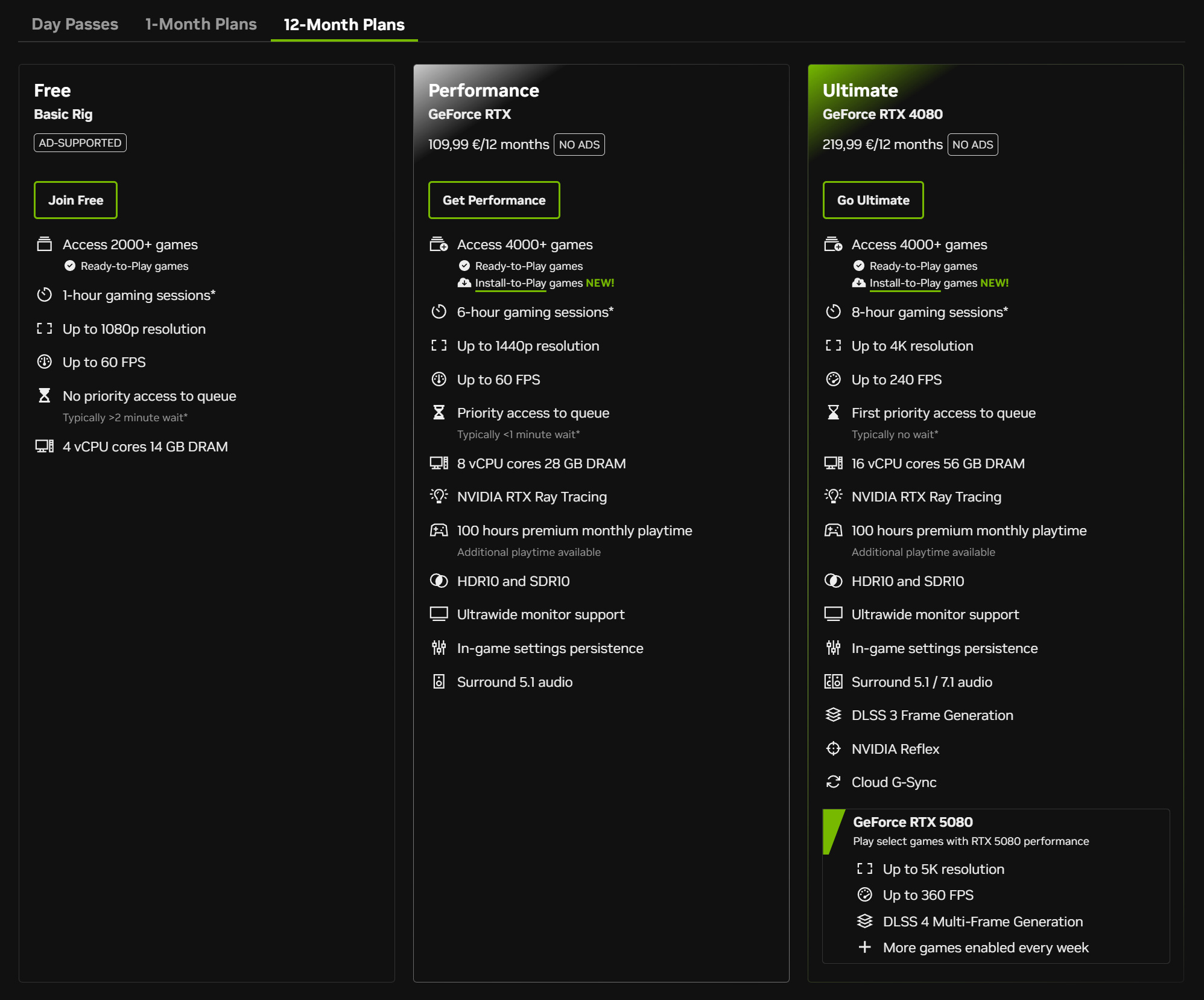Open Performance plan Install-to-Play link
This screenshot has height=1000, width=1204.
(510, 283)
